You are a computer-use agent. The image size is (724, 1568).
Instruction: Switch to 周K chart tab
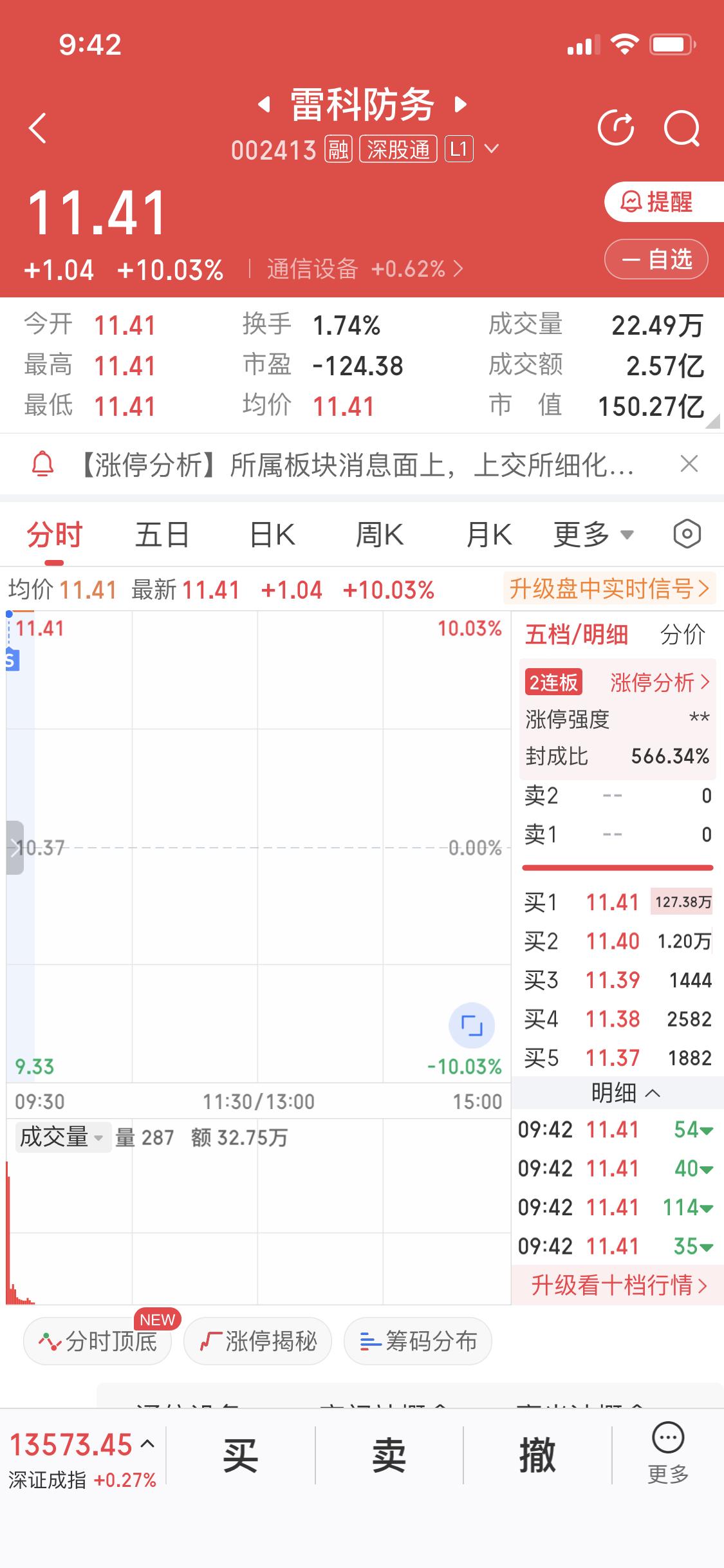click(380, 535)
